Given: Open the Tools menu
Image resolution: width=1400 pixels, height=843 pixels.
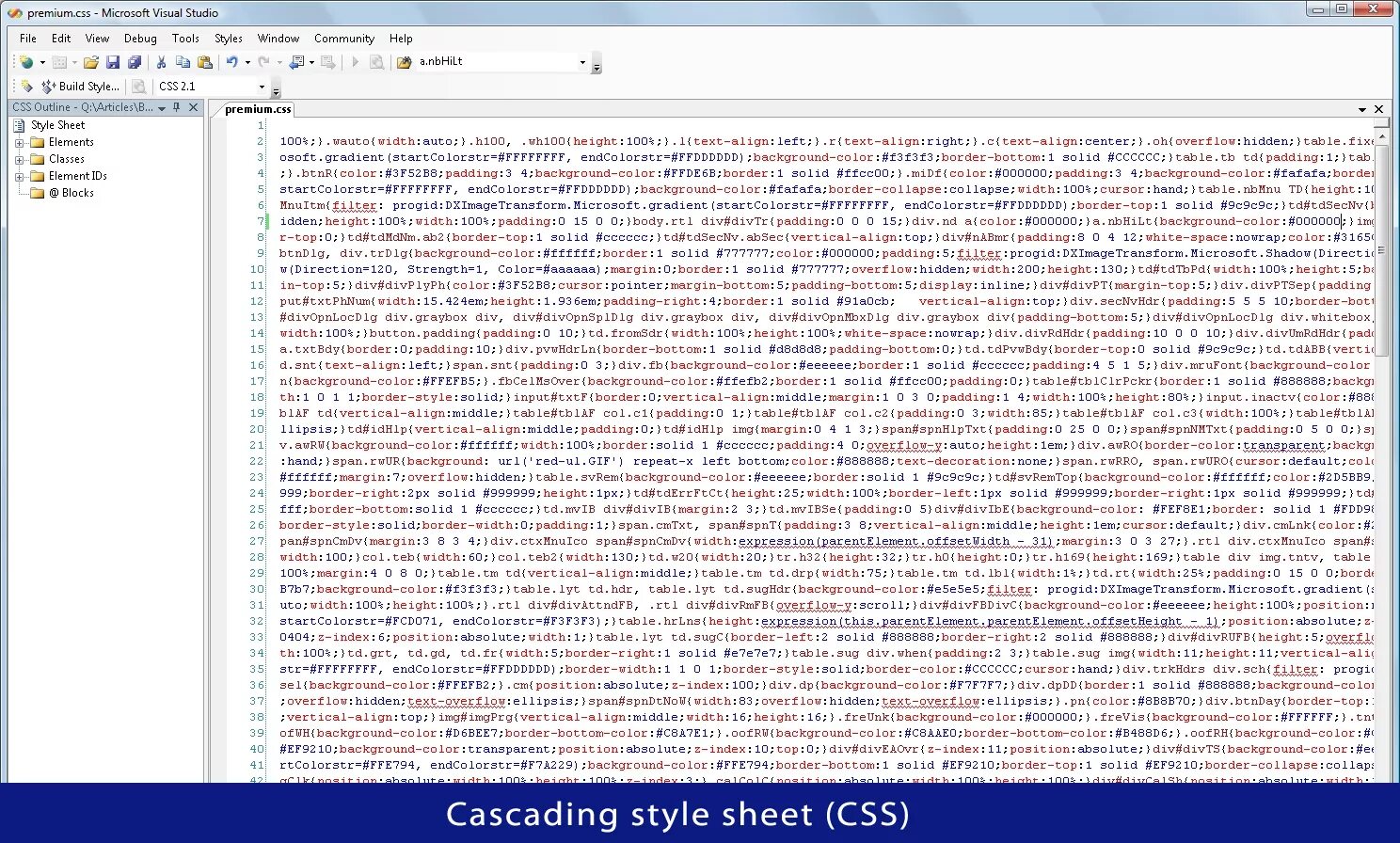Looking at the screenshot, I should pyautogui.click(x=185, y=39).
